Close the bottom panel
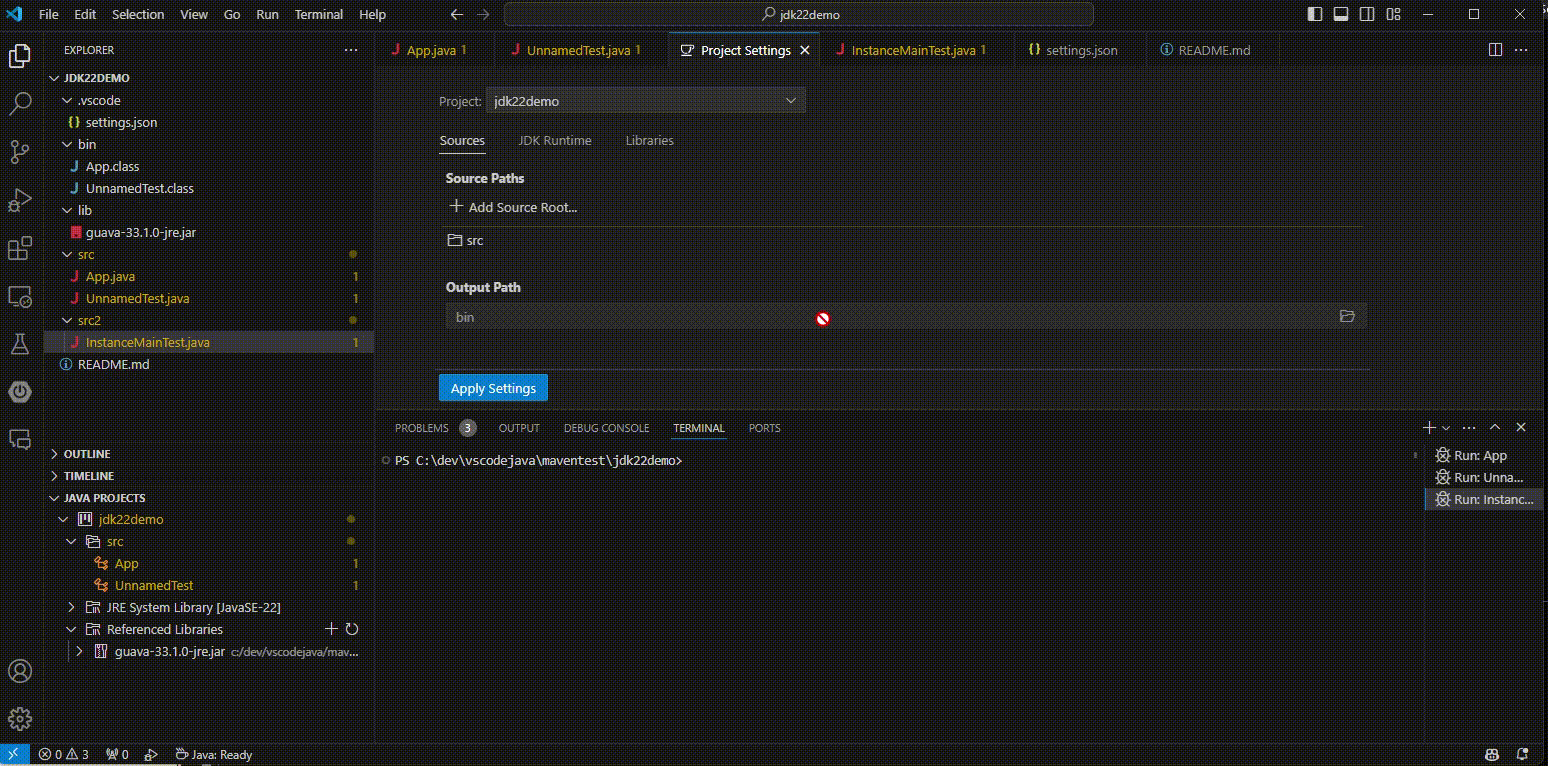Image resolution: width=1548 pixels, height=766 pixels. click(x=1521, y=428)
